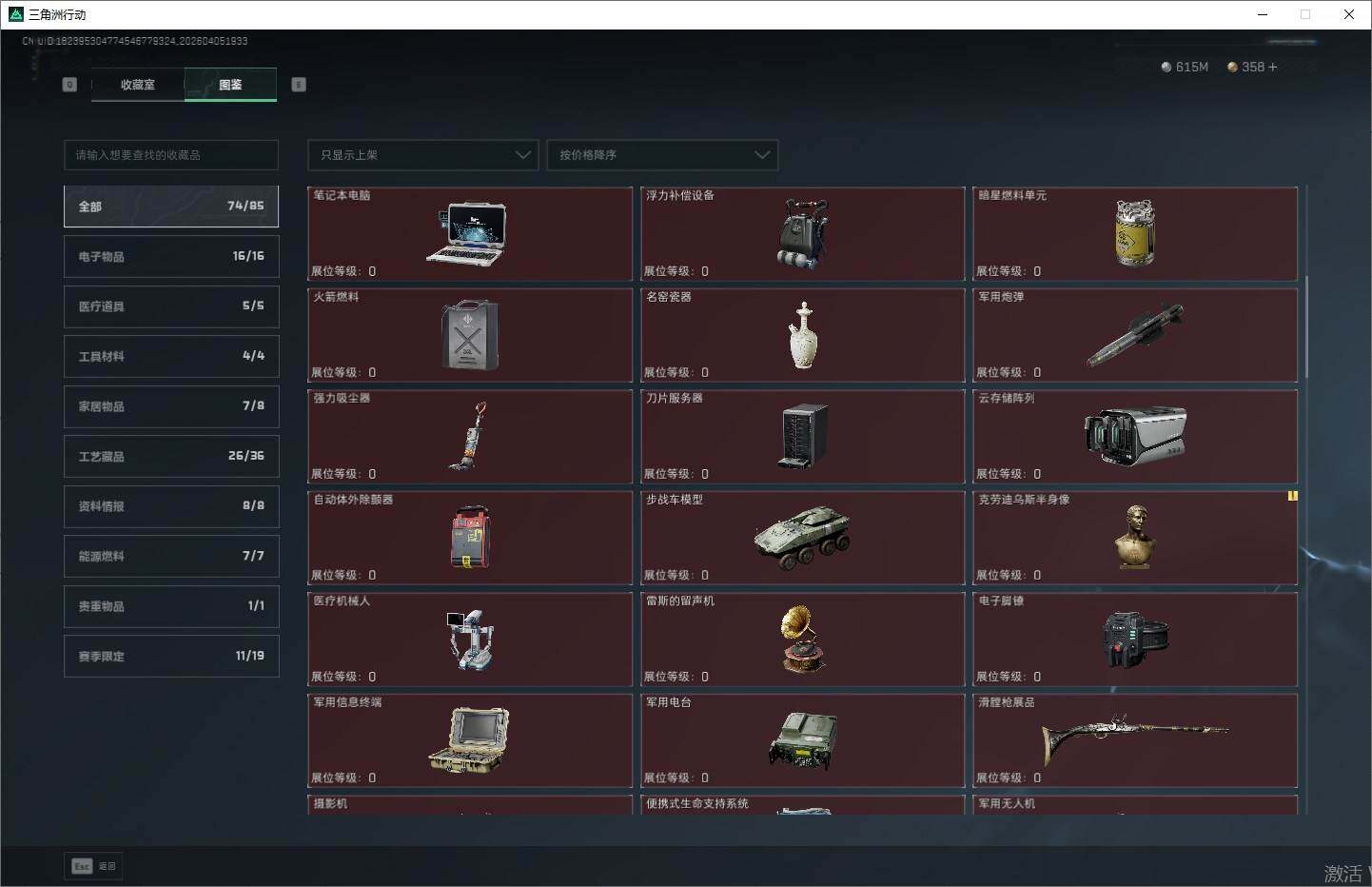Click the gramophone (雷斯的留声机) icon
1372x887 pixels.
803,639
